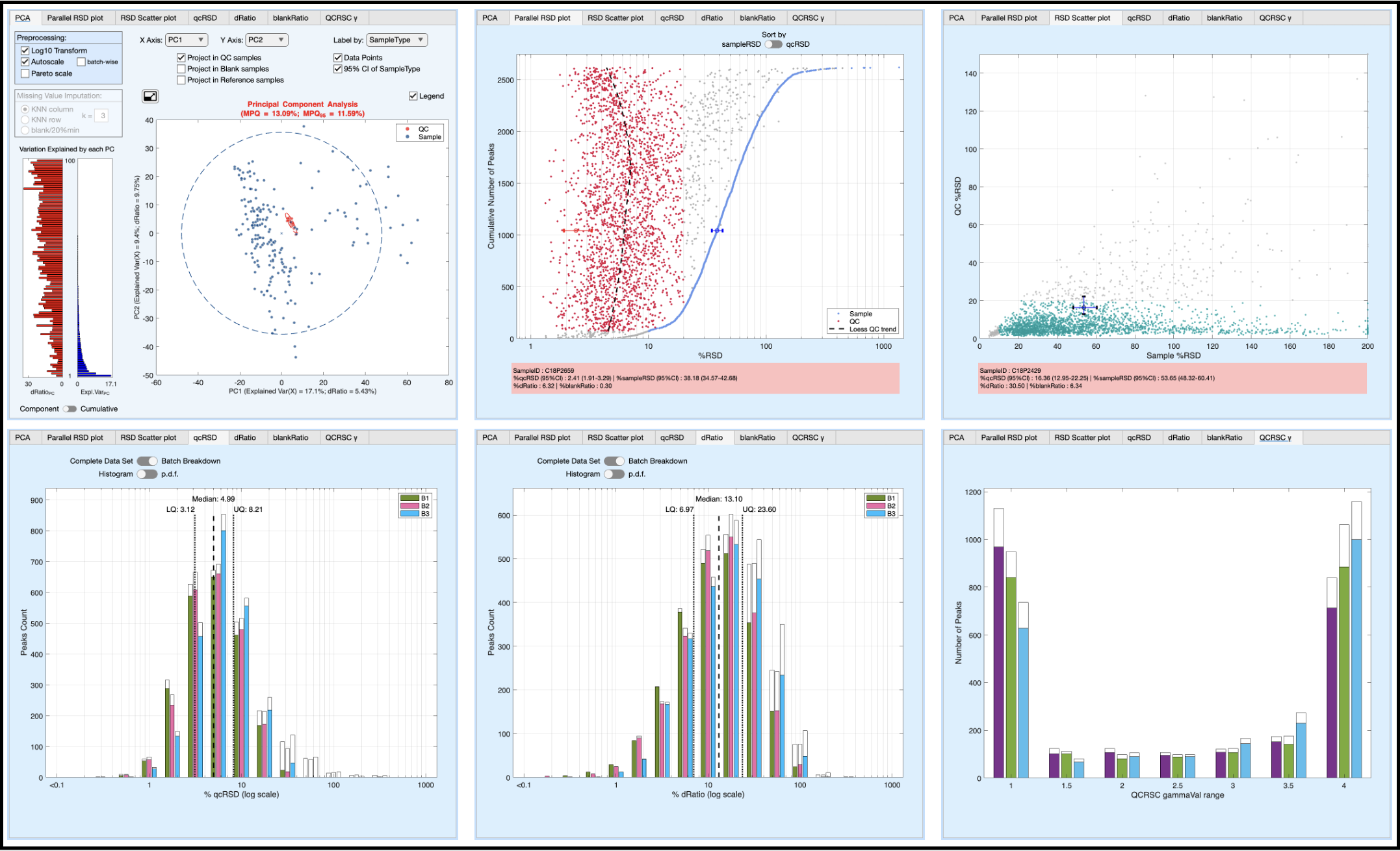Click the LQ: 3.12 label
1400x851 pixels.
click(x=181, y=509)
